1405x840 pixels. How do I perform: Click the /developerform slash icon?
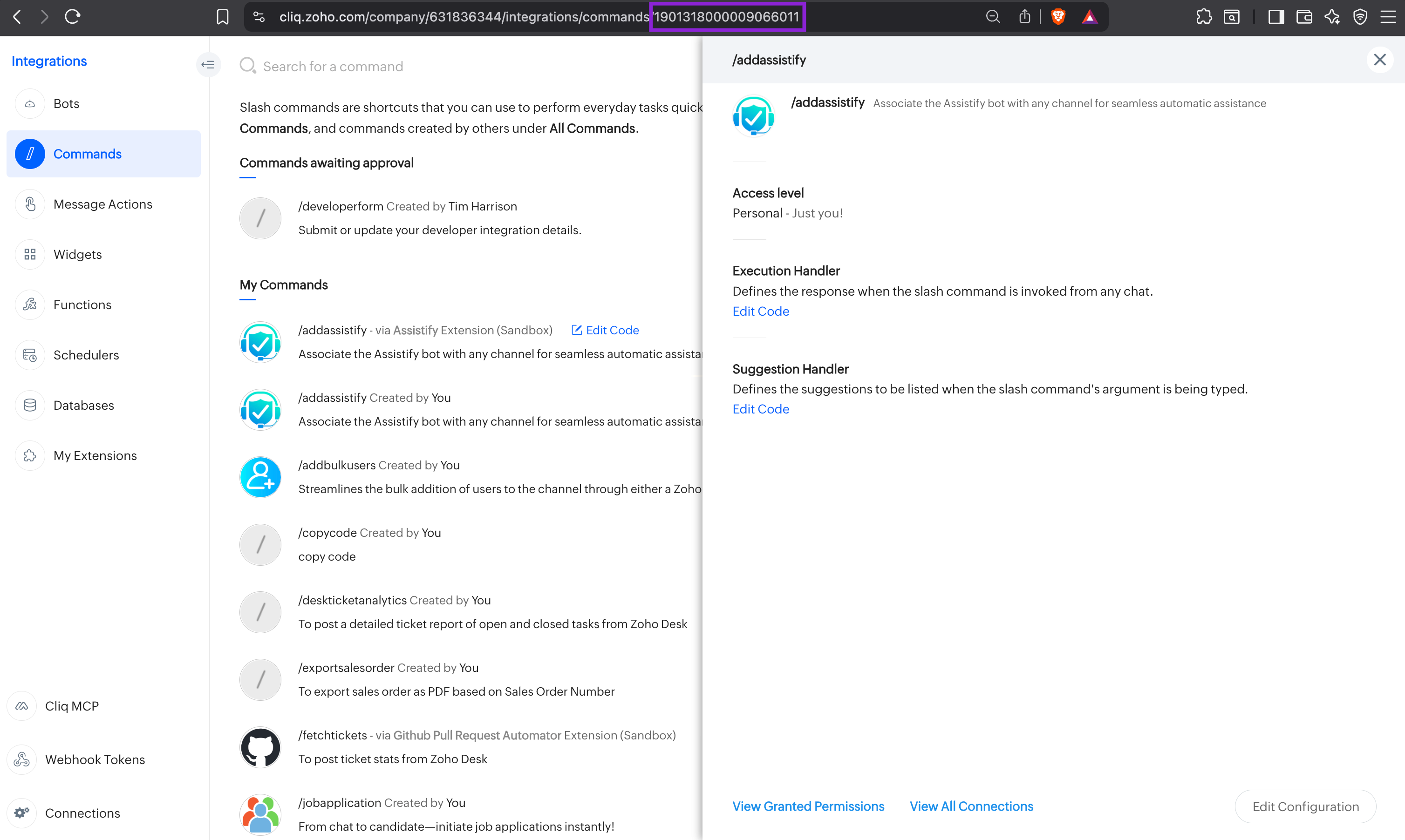pos(260,218)
